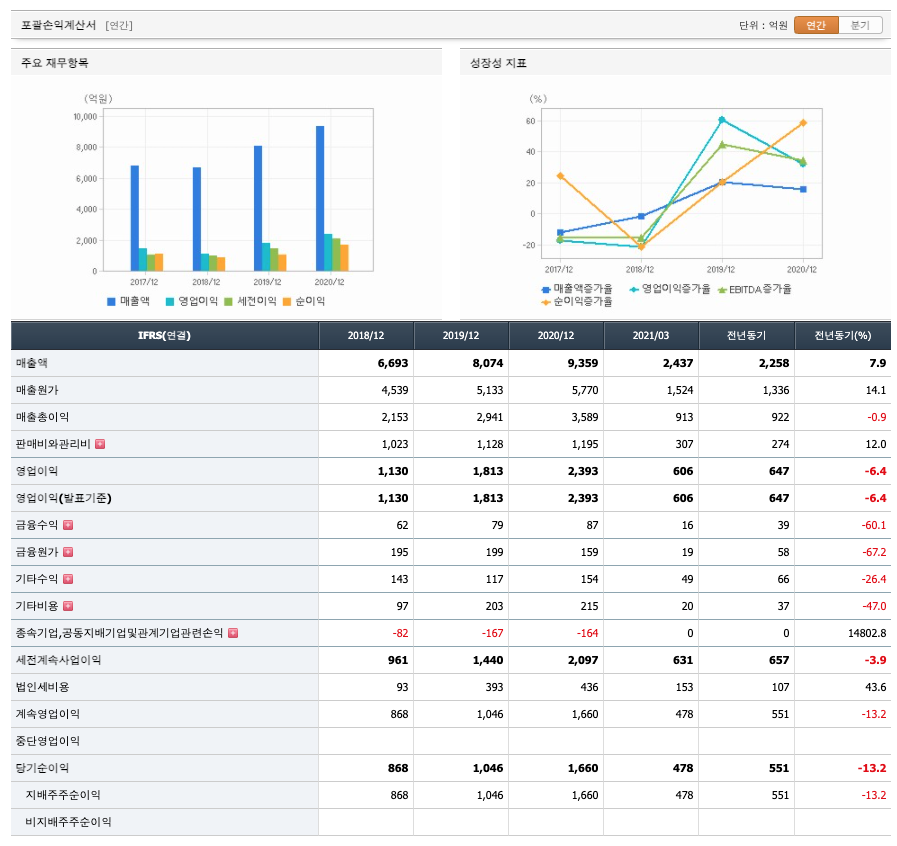897x846 pixels.
Task: Click the 중단영업이익 row label
Action: pyautogui.click(x=47, y=741)
